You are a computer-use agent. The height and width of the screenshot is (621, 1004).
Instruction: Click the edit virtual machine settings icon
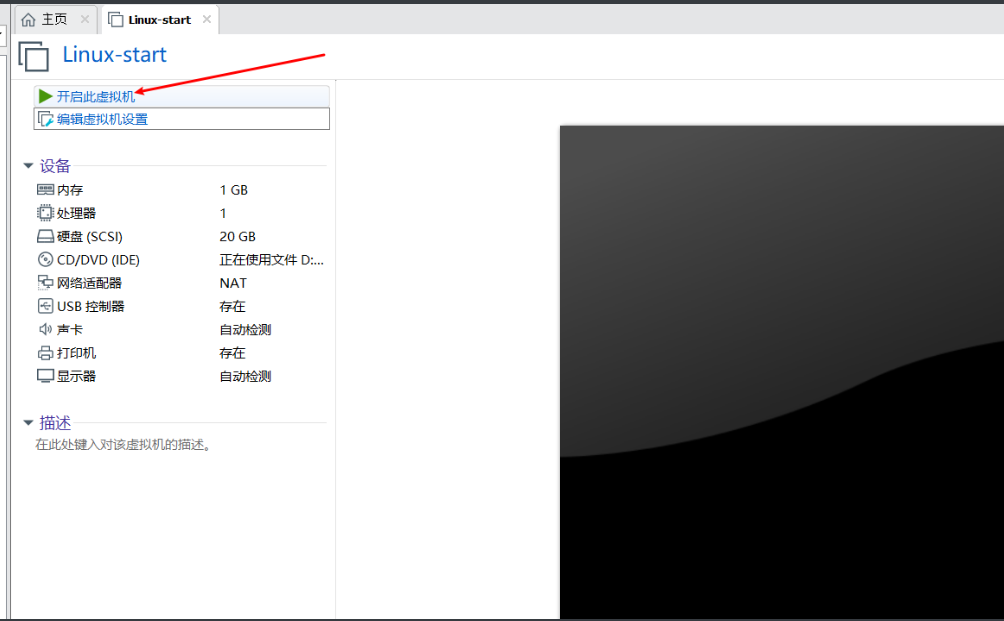click(x=45, y=120)
